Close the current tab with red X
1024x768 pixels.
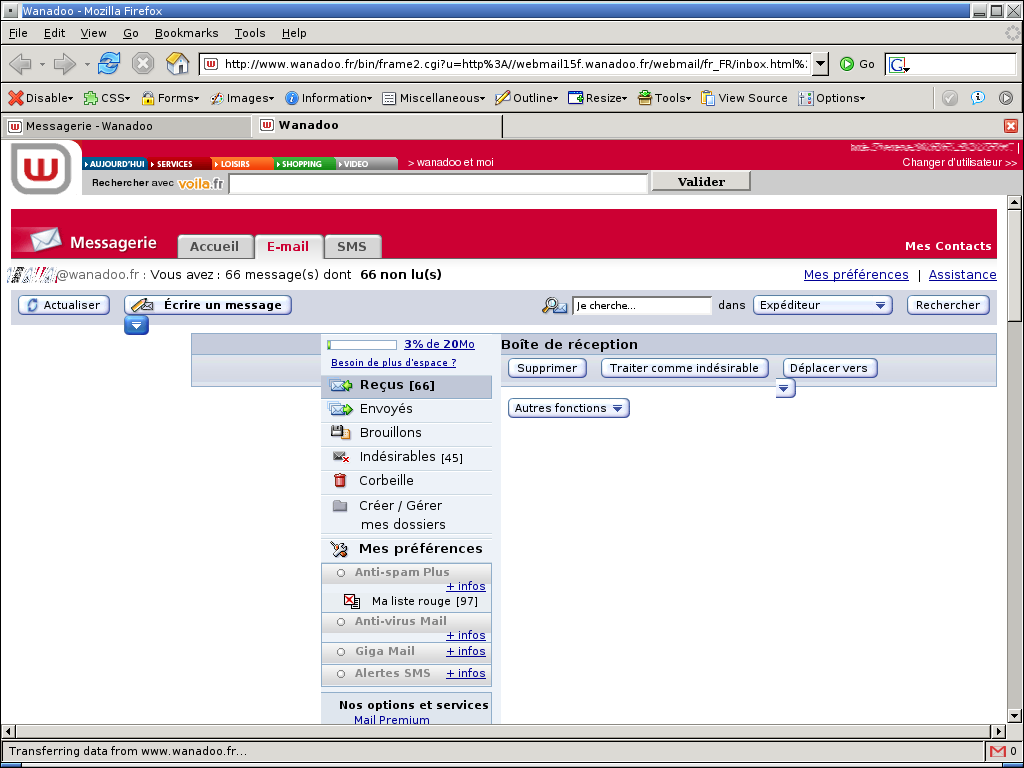1011,126
